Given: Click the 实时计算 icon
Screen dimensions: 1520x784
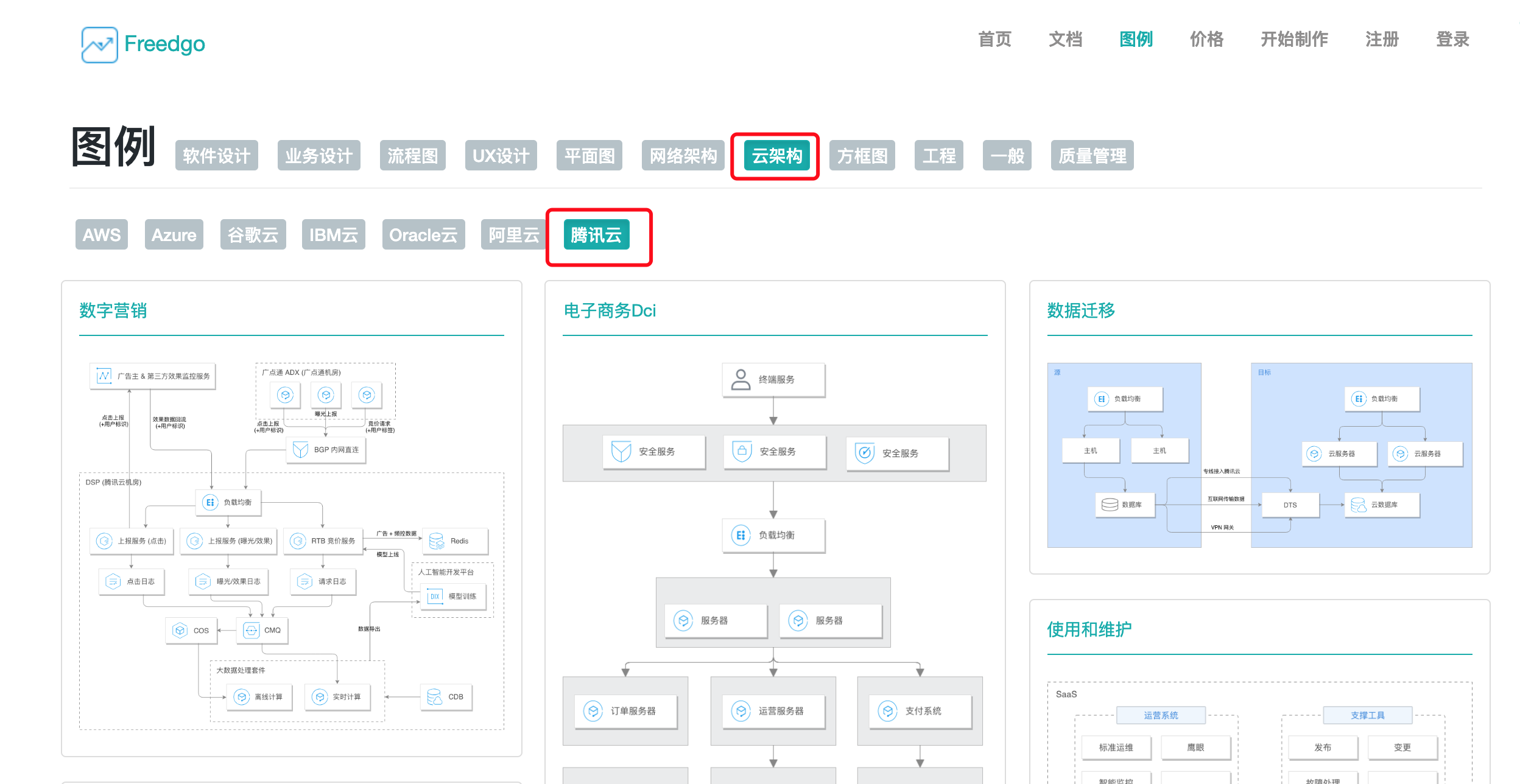Looking at the screenshot, I should click(x=320, y=697).
